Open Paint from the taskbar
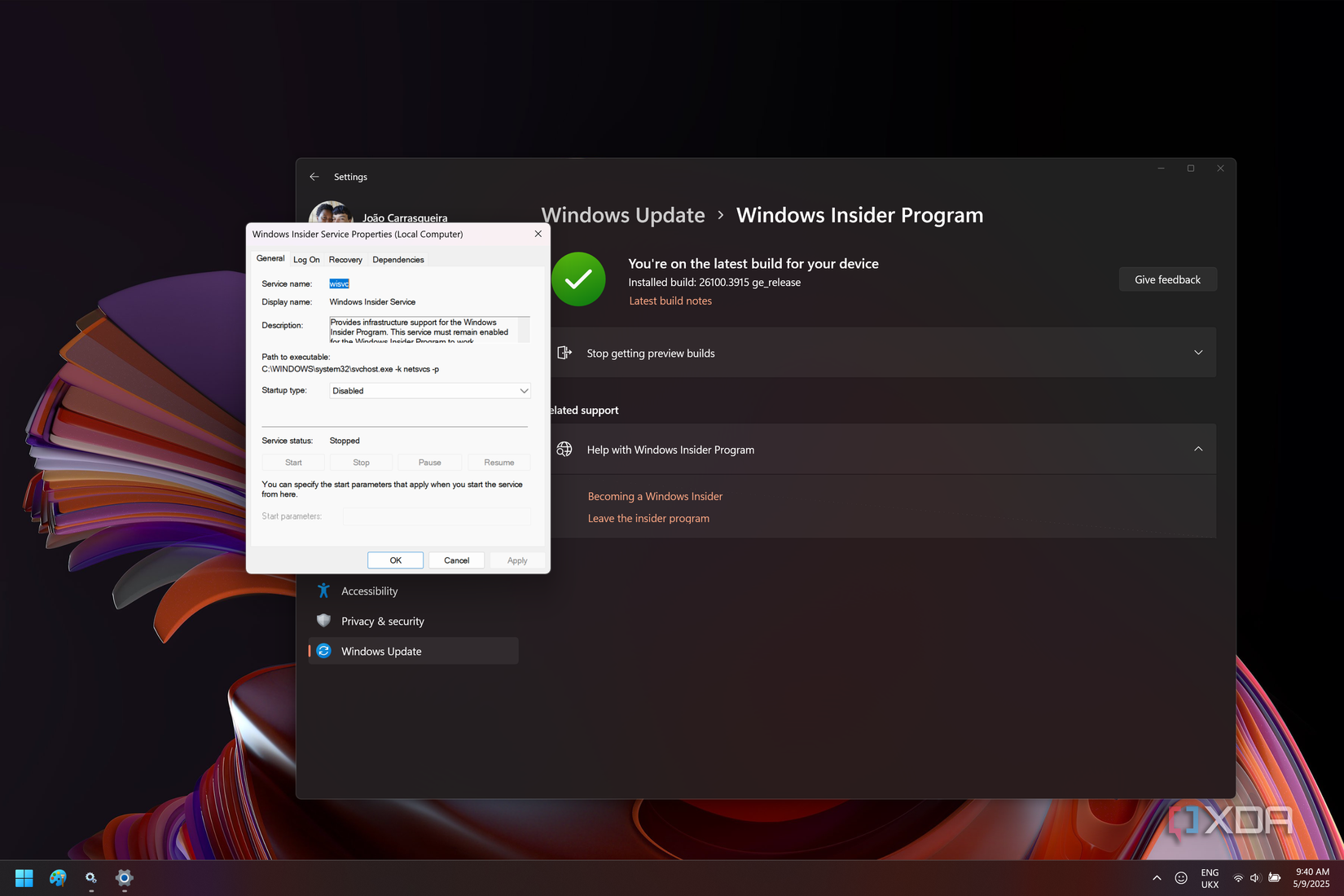 (x=57, y=878)
